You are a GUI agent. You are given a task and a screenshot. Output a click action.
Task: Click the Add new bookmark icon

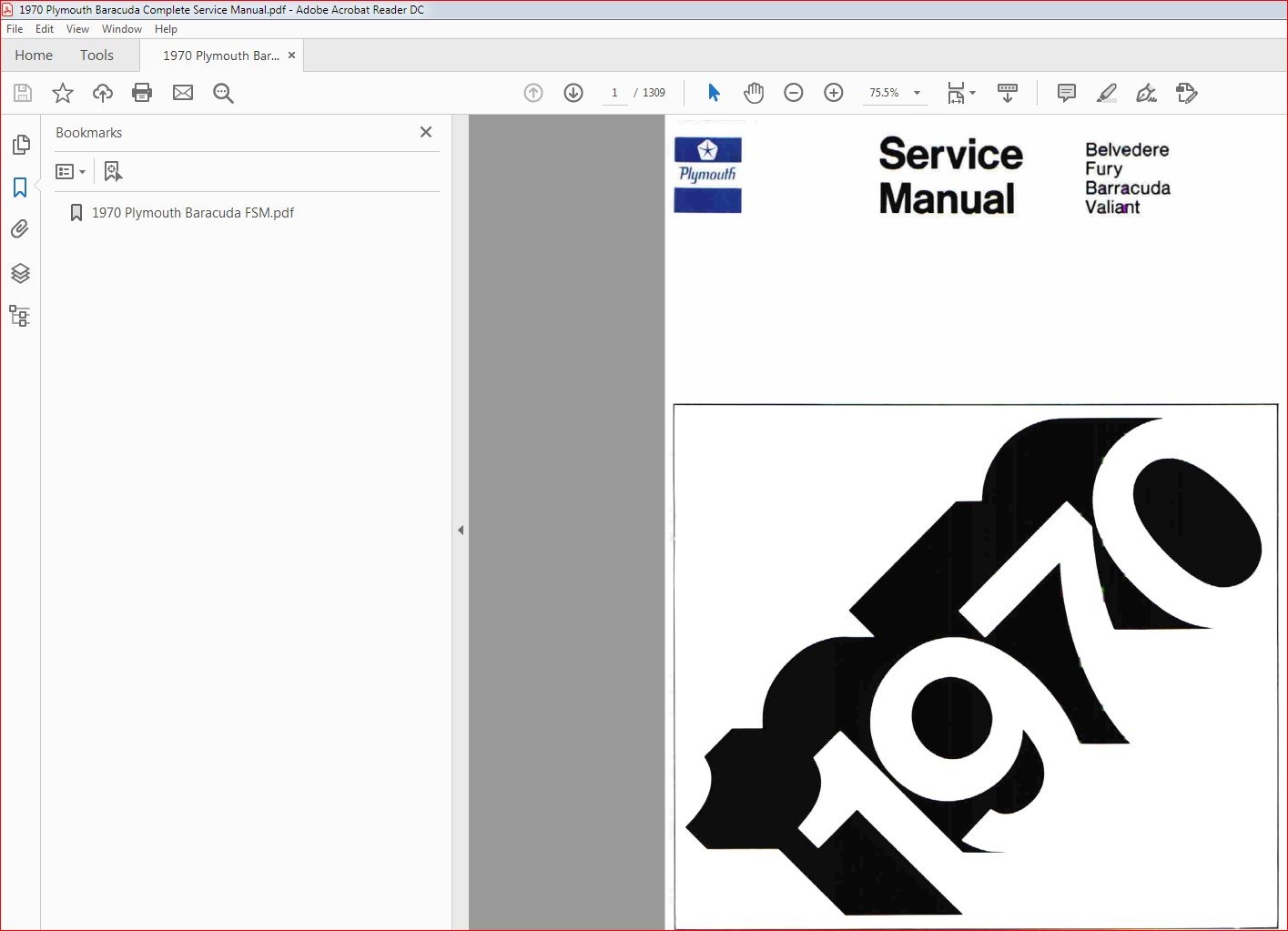(113, 171)
